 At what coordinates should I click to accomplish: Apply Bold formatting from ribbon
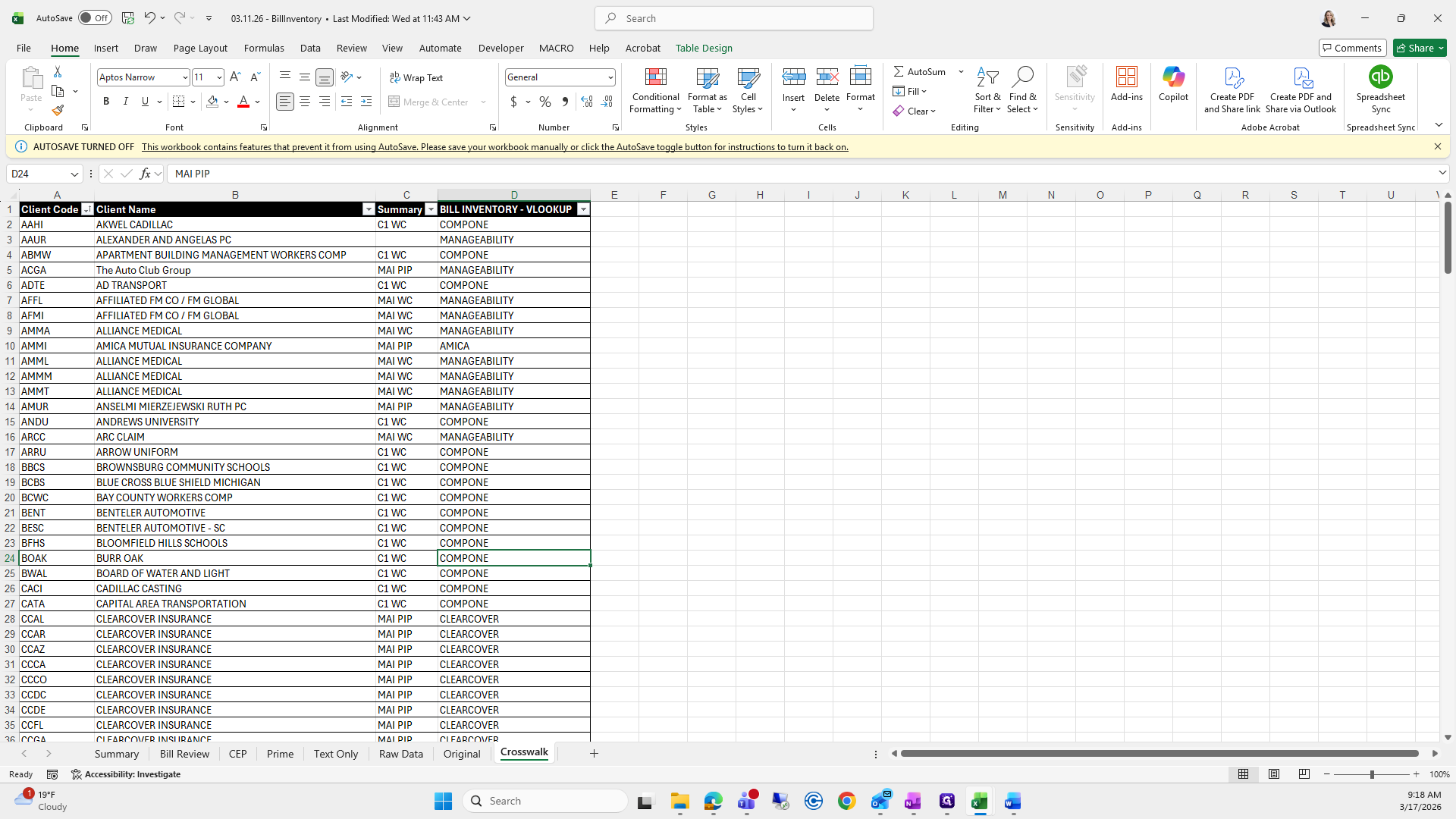(x=106, y=102)
